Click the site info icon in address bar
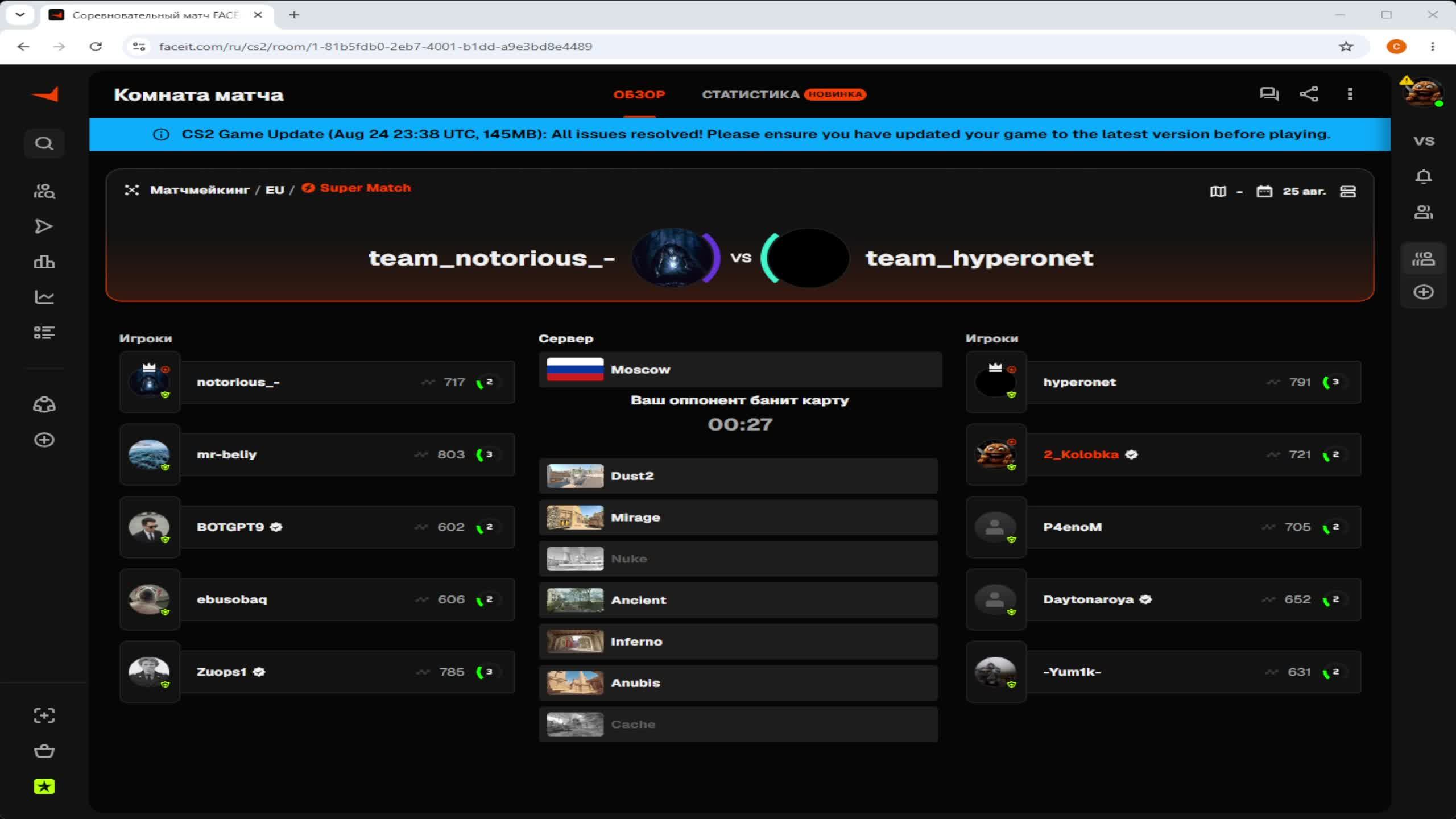 (x=139, y=47)
